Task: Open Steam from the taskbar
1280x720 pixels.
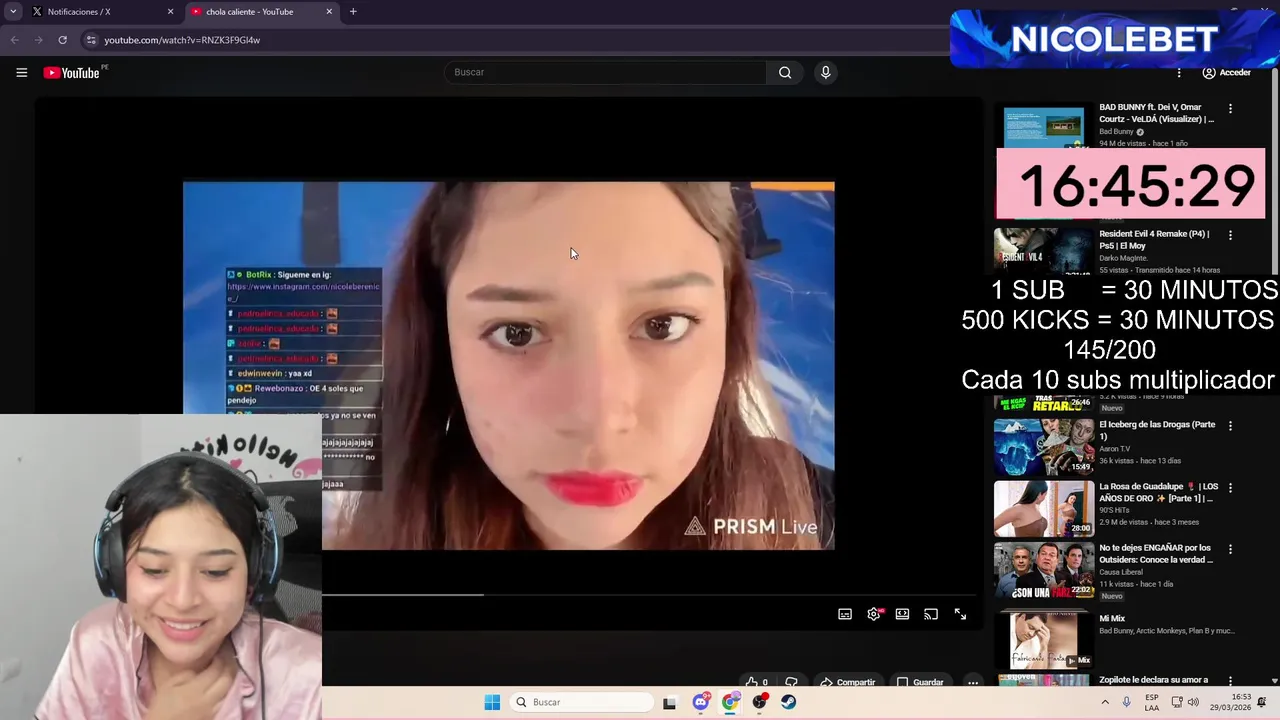Action: pos(789,702)
